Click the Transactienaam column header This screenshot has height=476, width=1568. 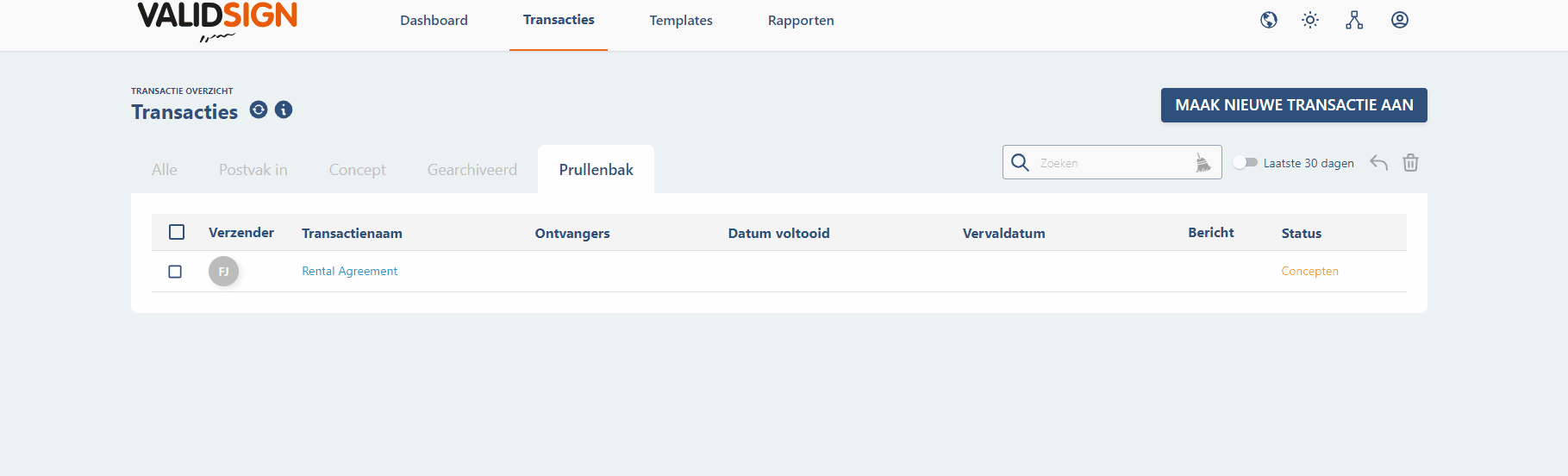coord(352,233)
